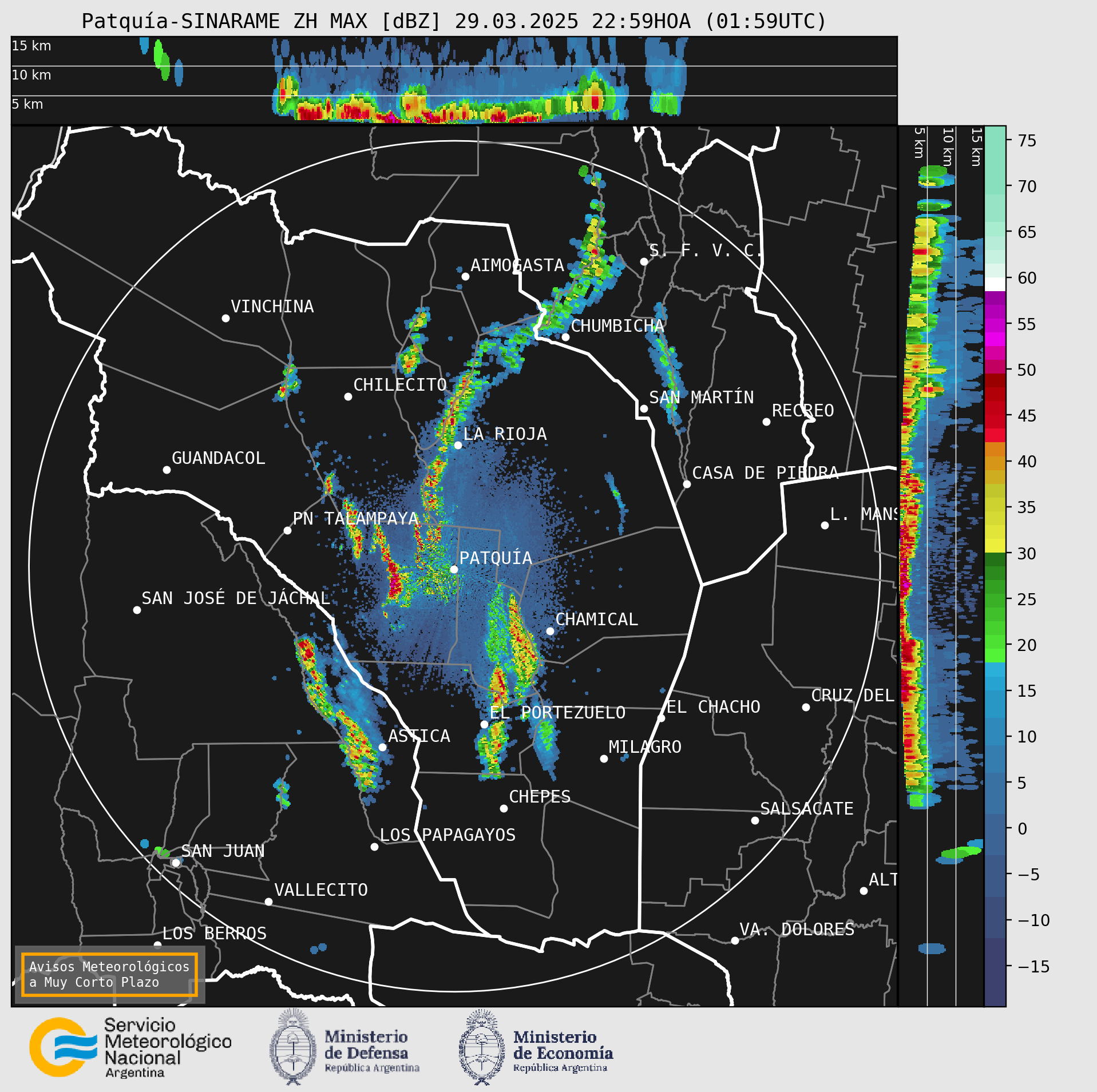This screenshot has height=1092, width=1097.
Task: Click the Guandacol location dot
Action: (x=167, y=470)
